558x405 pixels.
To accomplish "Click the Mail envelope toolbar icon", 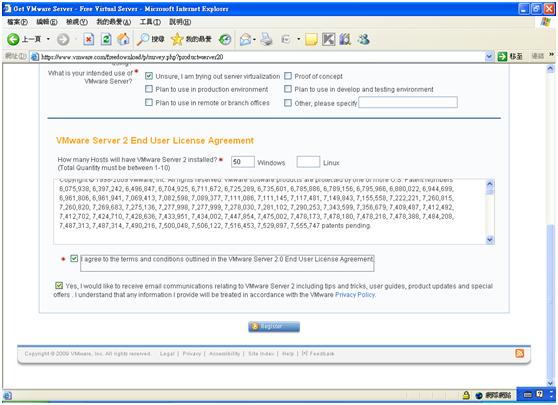I will [x=245, y=39].
